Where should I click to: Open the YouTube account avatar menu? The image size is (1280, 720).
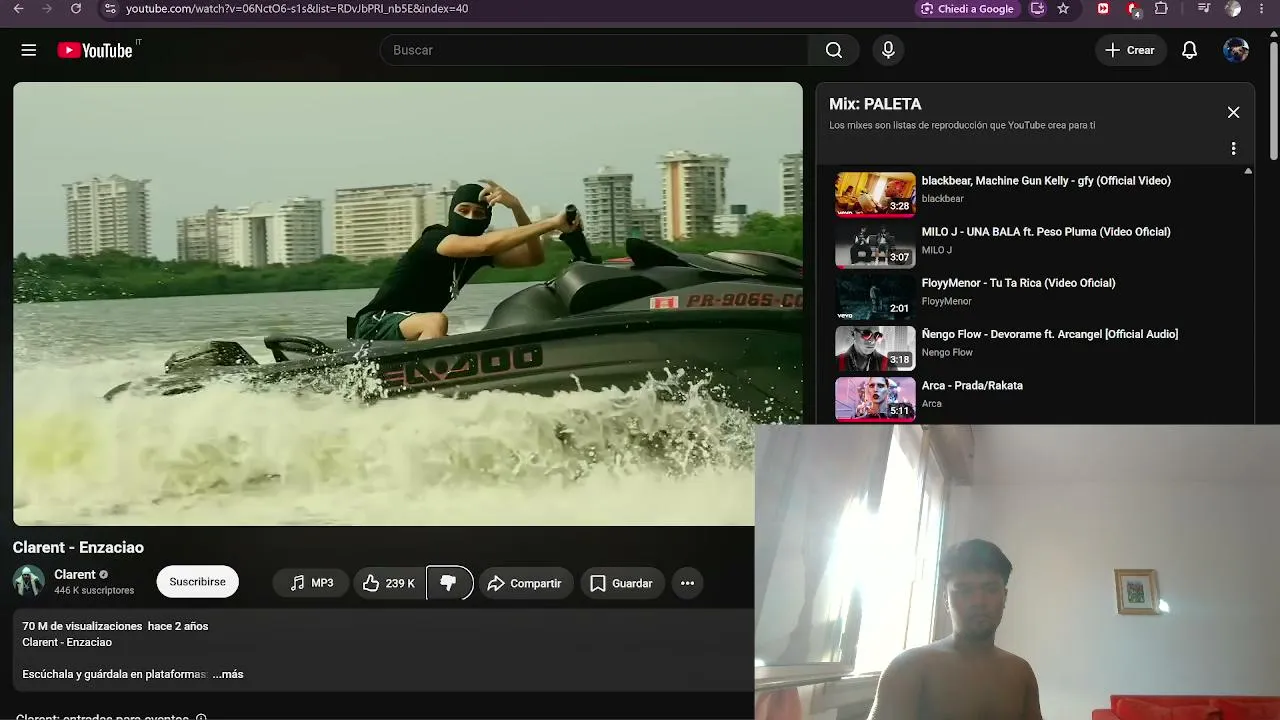pyautogui.click(x=1236, y=50)
